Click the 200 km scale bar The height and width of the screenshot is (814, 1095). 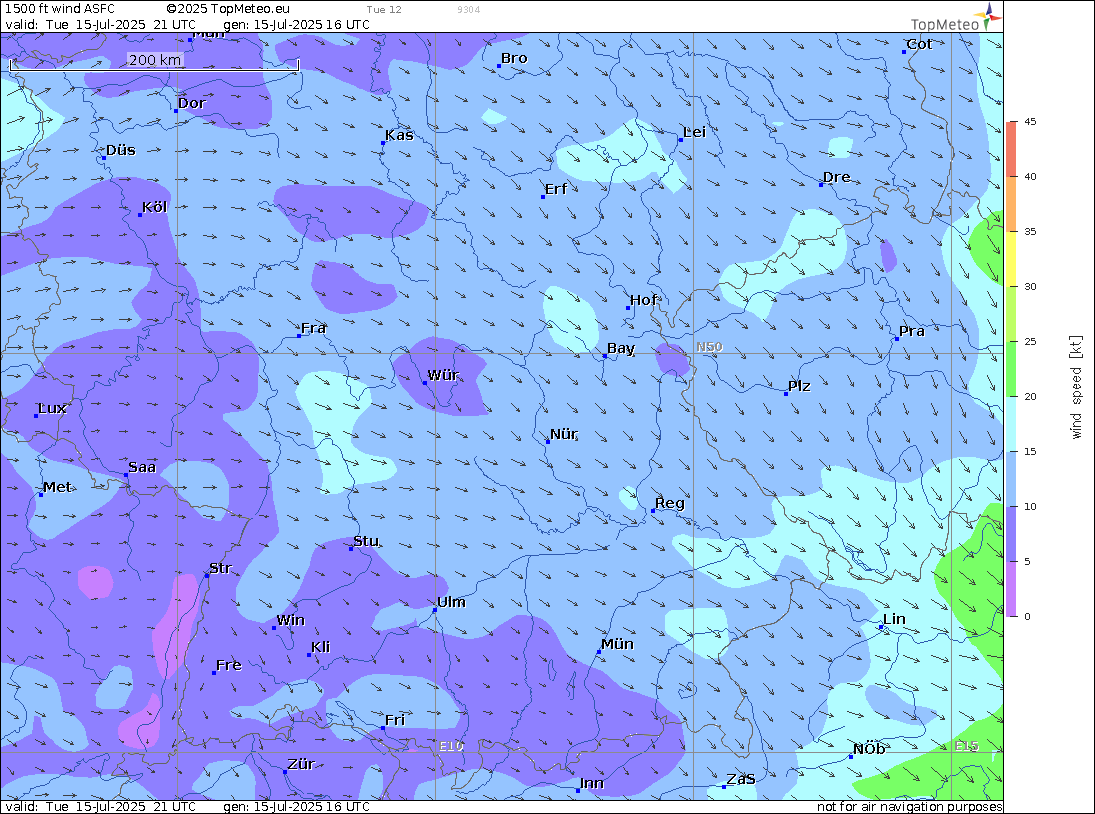coord(154,63)
